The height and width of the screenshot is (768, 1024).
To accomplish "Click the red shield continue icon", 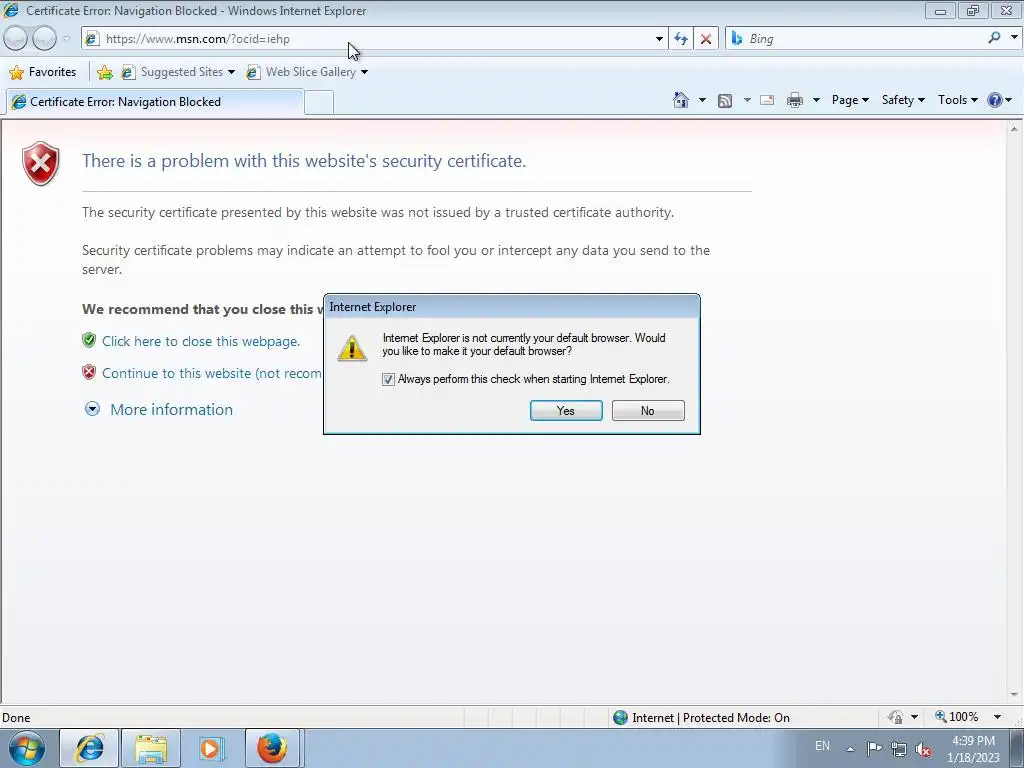I will (89, 372).
